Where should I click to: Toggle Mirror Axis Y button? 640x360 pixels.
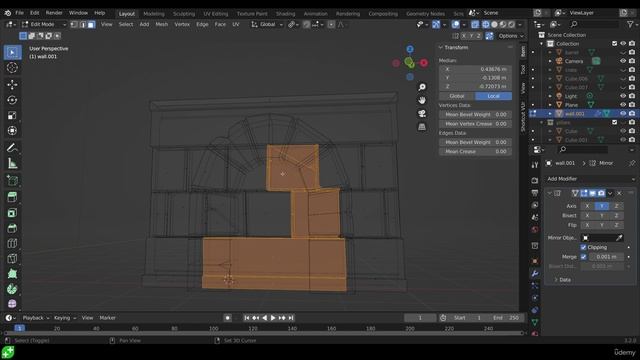pos(602,206)
